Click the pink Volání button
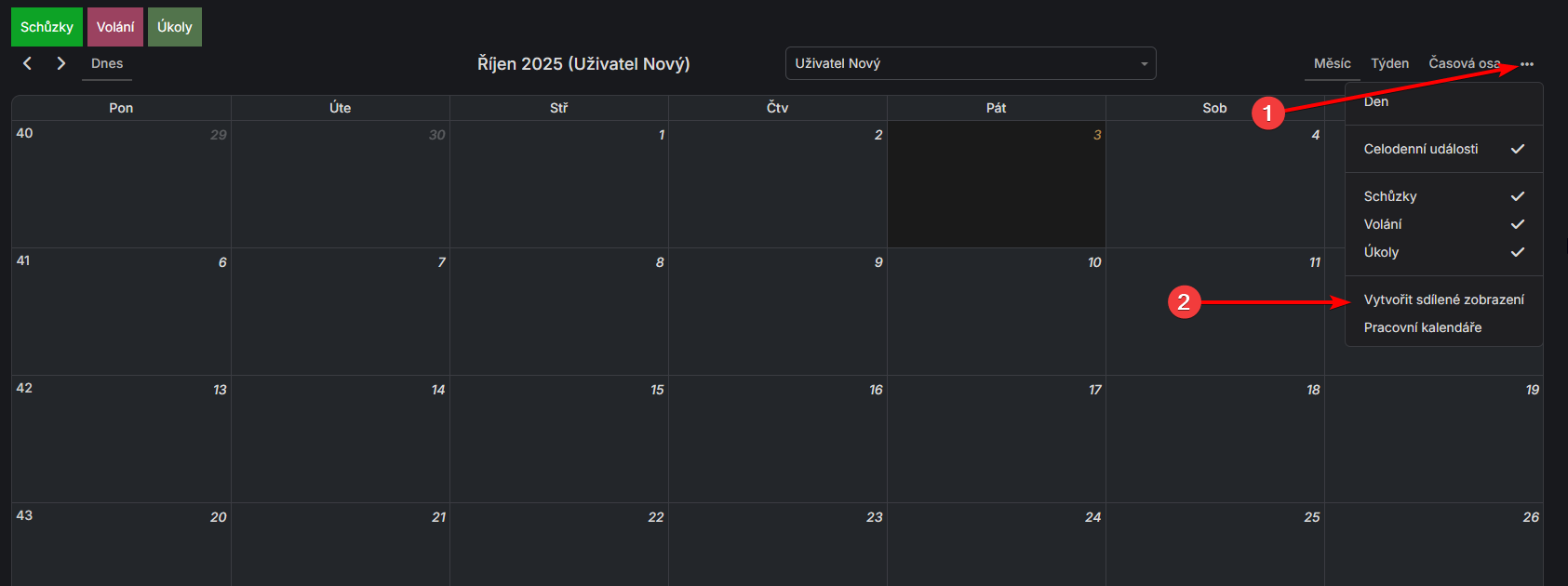Image resolution: width=1568 pixels, height=586 pixels. tap(115, 27)
